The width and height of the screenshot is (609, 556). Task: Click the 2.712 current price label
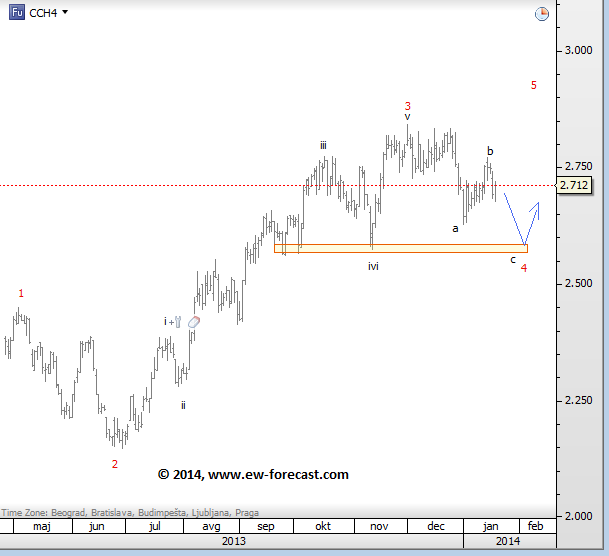[574, 185]
